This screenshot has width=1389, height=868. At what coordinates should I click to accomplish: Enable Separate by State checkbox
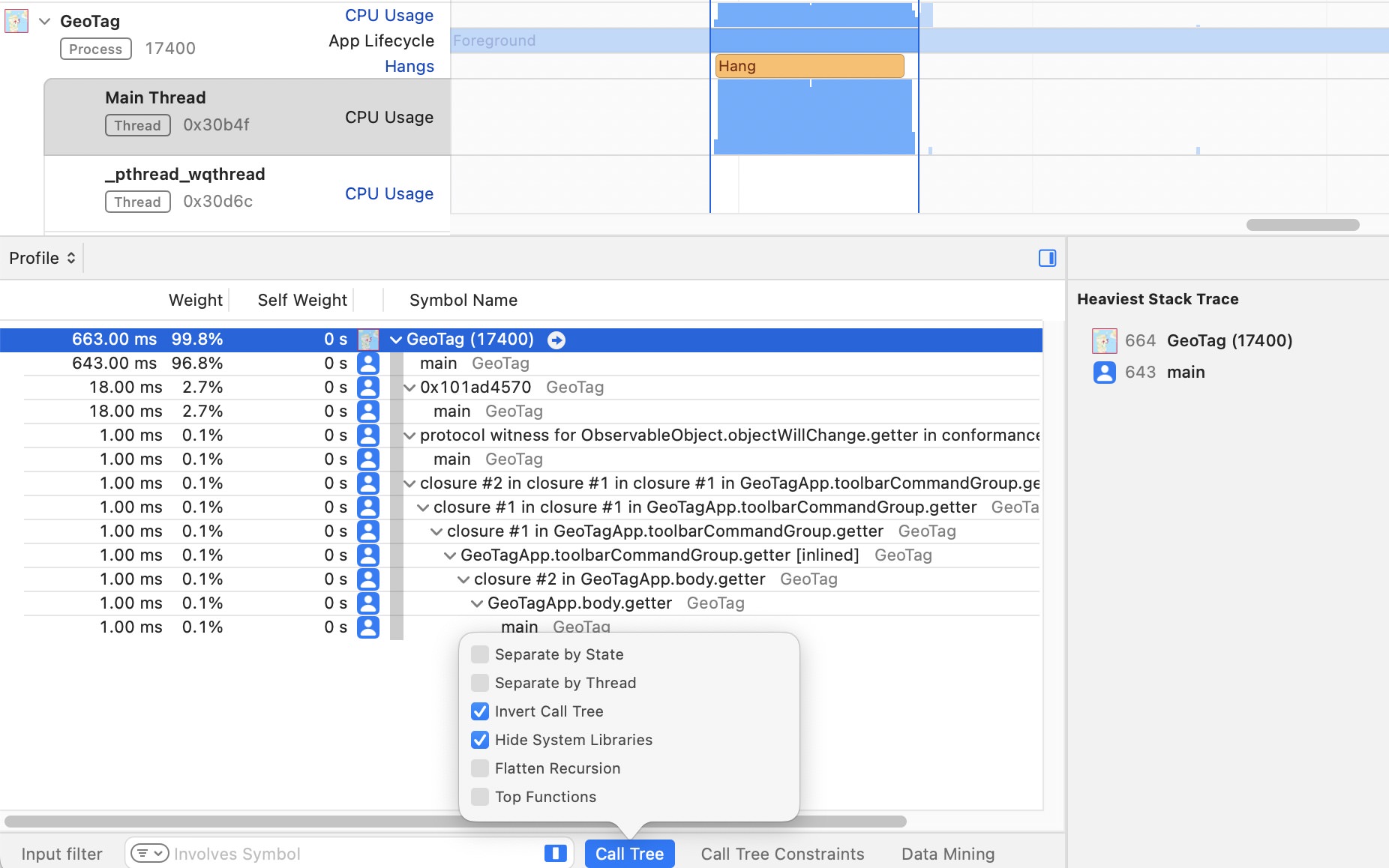pos(480,654)
